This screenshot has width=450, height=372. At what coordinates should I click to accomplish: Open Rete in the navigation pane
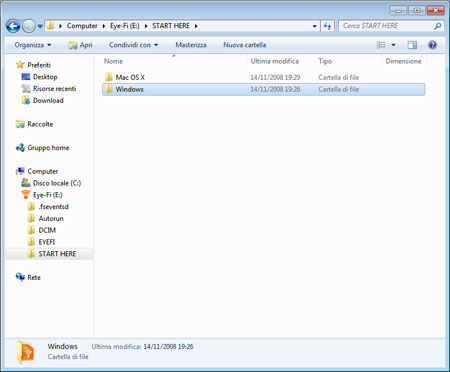(34, 277)
